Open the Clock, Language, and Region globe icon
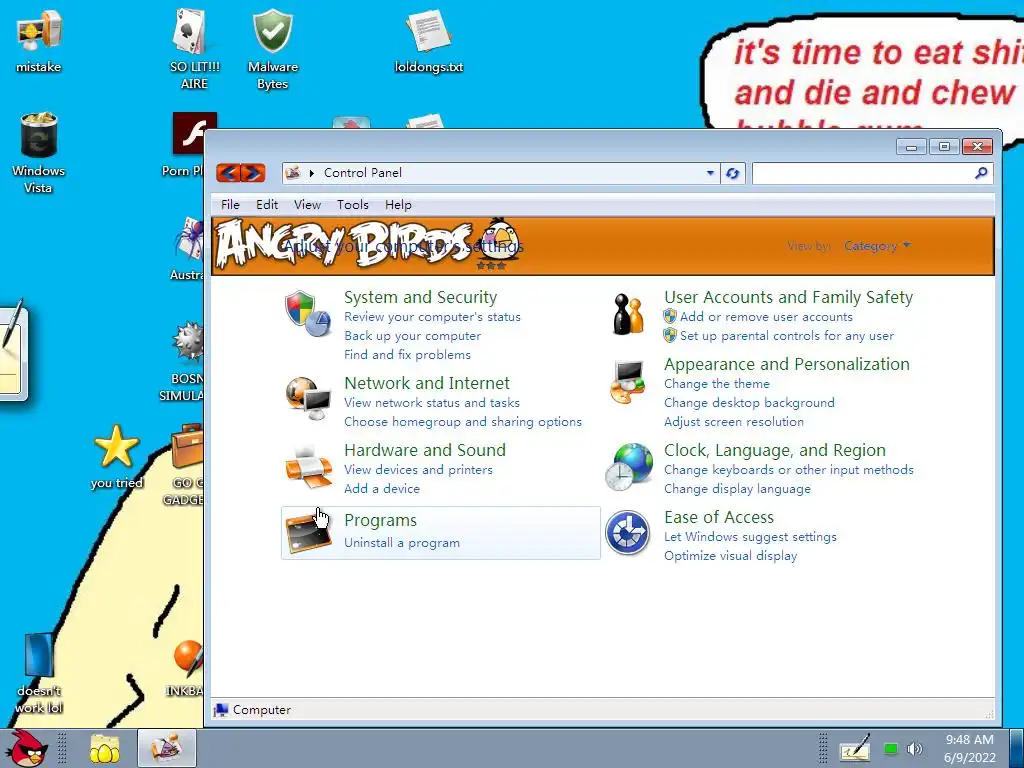The width and height of the screenshot is (1024, 768). tap(628, 467)
